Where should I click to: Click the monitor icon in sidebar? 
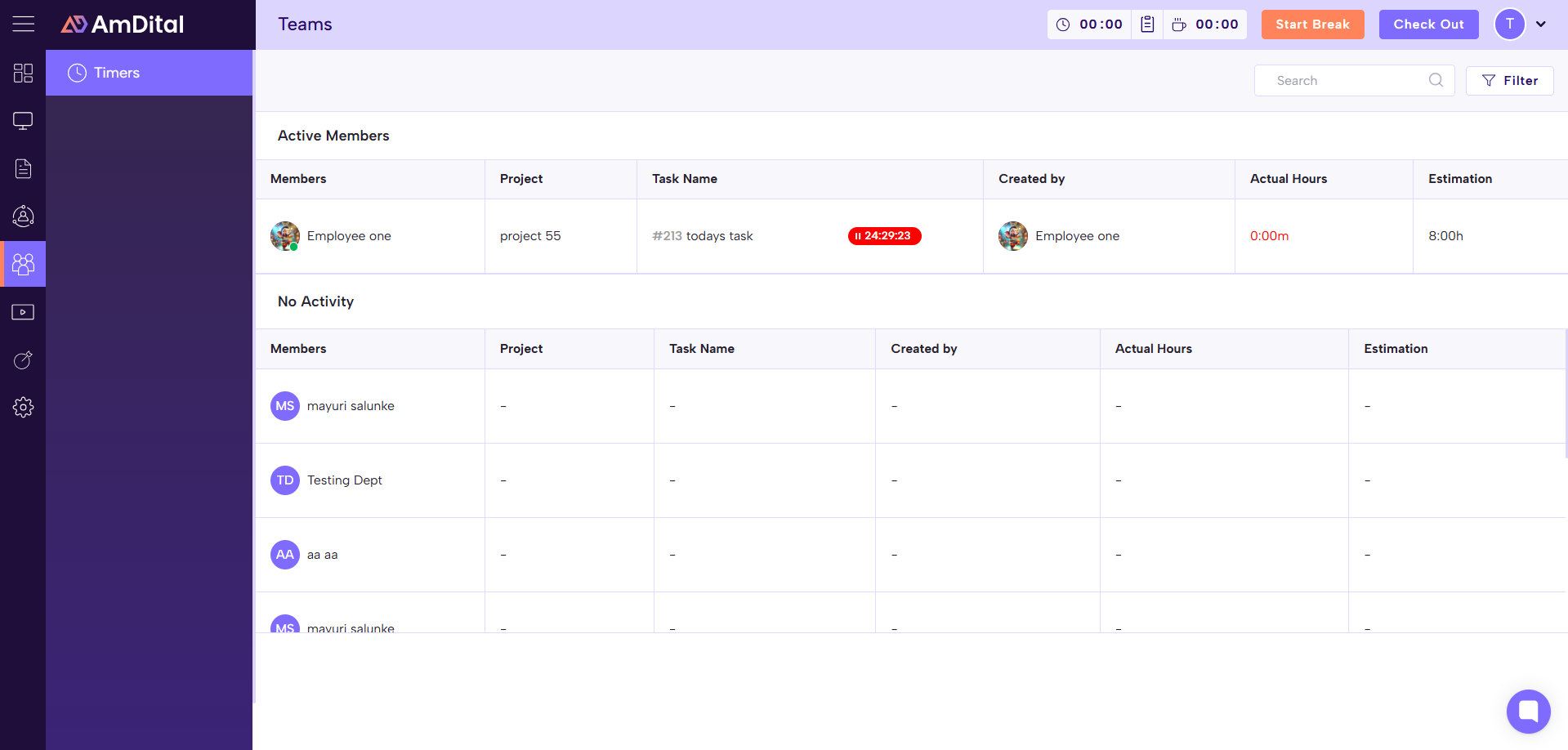point(23,121)
